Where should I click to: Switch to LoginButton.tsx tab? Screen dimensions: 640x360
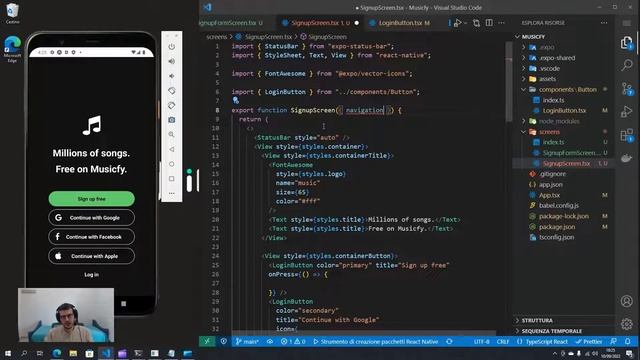coord(401,23)
